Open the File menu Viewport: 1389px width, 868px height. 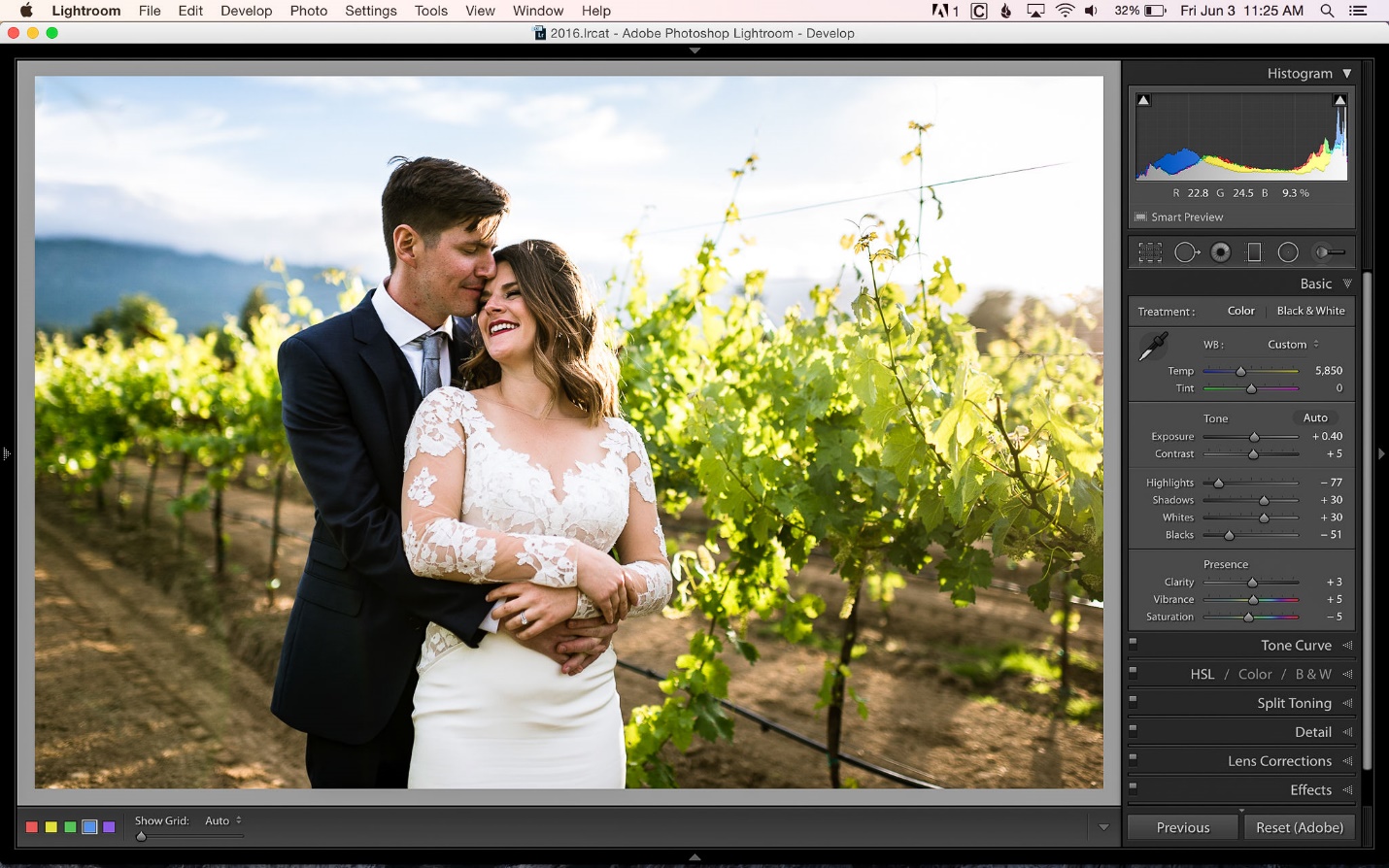pyautogui.click(x=150, y=11)
